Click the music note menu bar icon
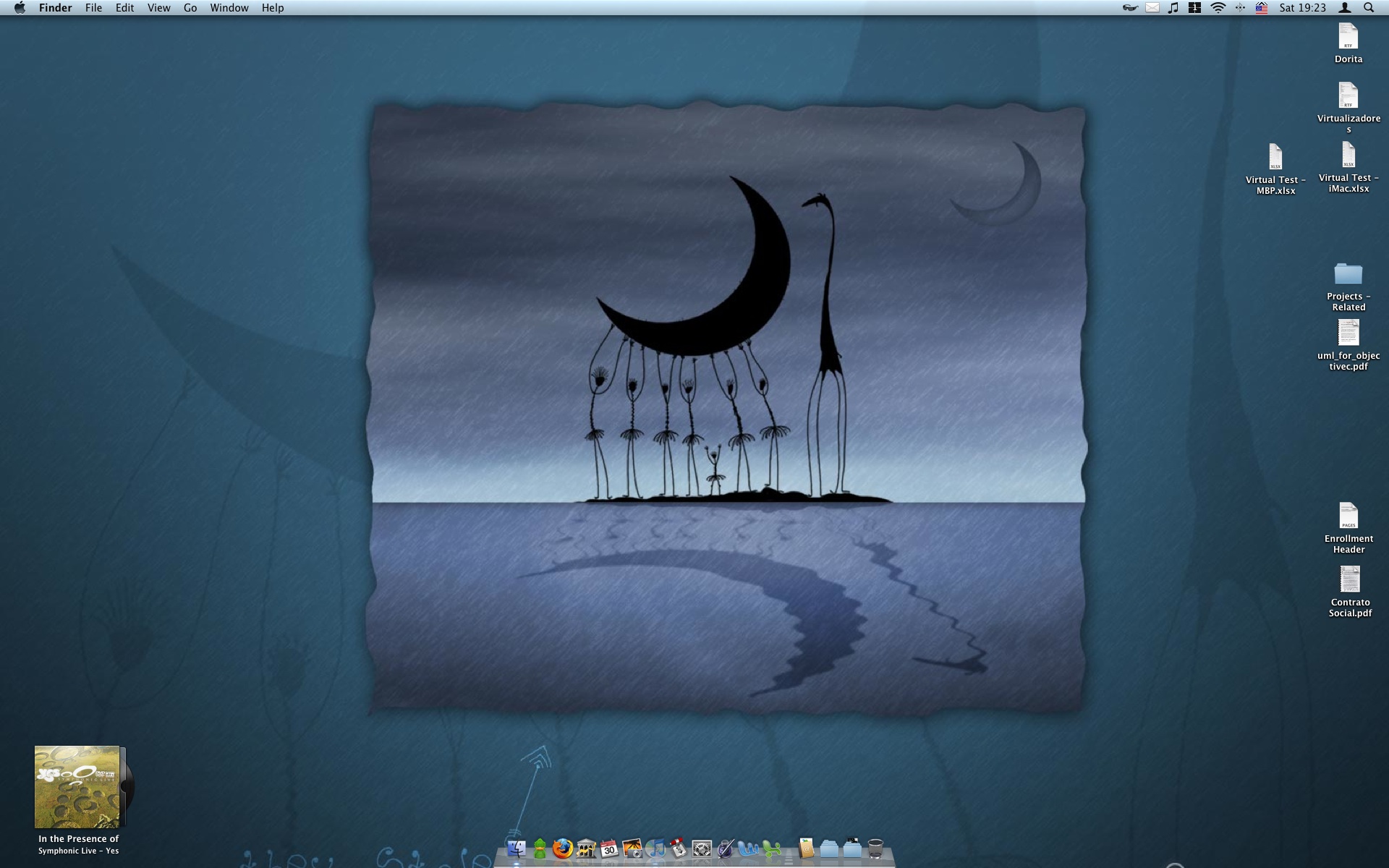 tap(1173, 8)
